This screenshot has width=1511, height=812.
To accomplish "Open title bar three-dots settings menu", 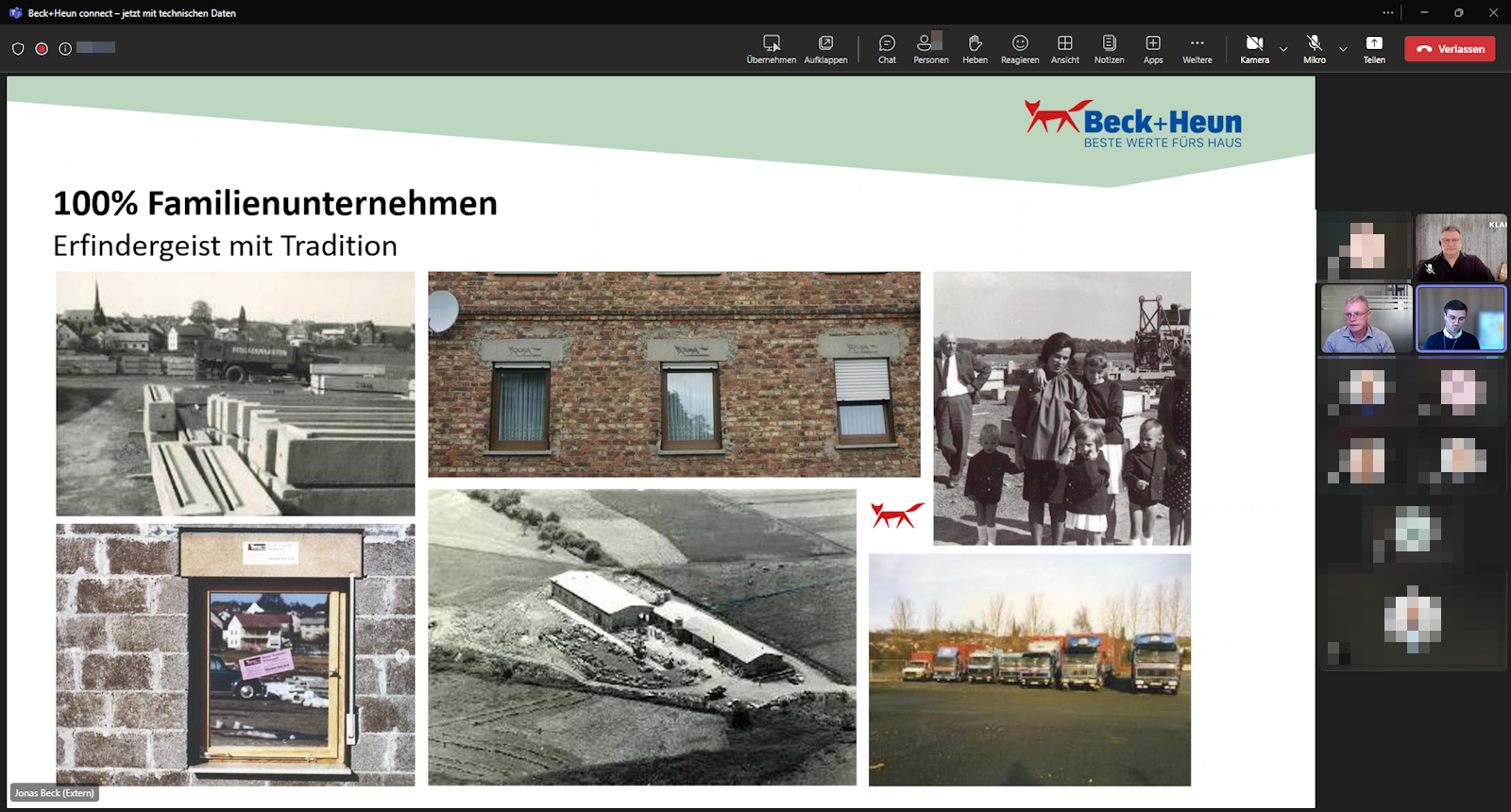I will pos(1387,13).
